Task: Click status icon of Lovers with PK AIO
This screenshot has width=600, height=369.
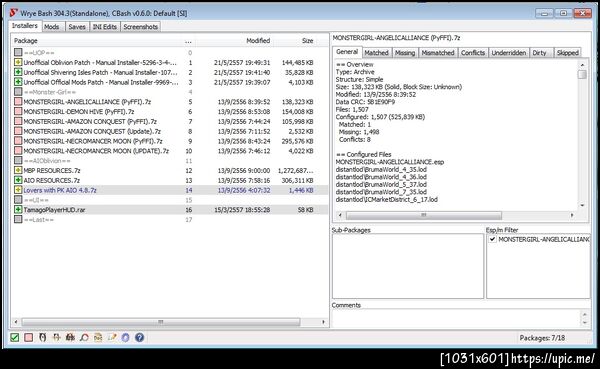Action: (18, 190)
